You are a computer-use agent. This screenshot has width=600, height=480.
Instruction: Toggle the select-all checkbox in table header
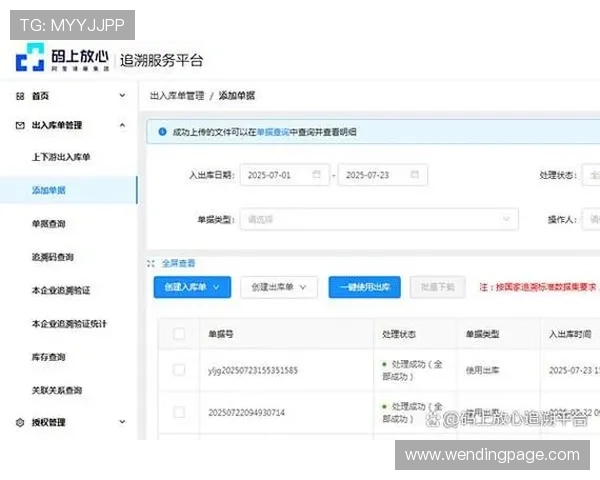[179, 334]
